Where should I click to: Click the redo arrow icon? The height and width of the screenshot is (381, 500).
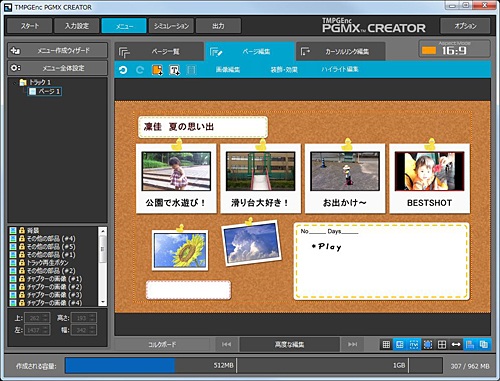pos(140,70)
